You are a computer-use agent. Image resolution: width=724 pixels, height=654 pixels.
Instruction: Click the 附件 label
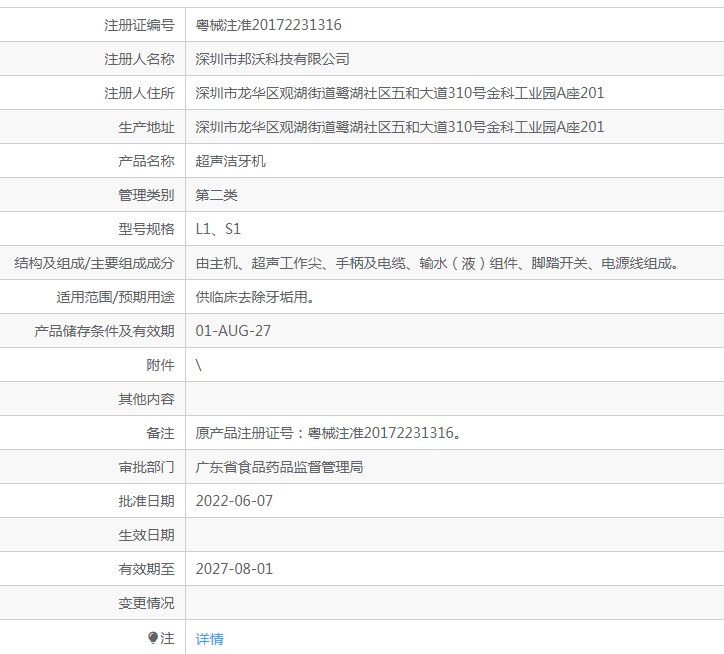pyautogui.click(x=160, y=365)
